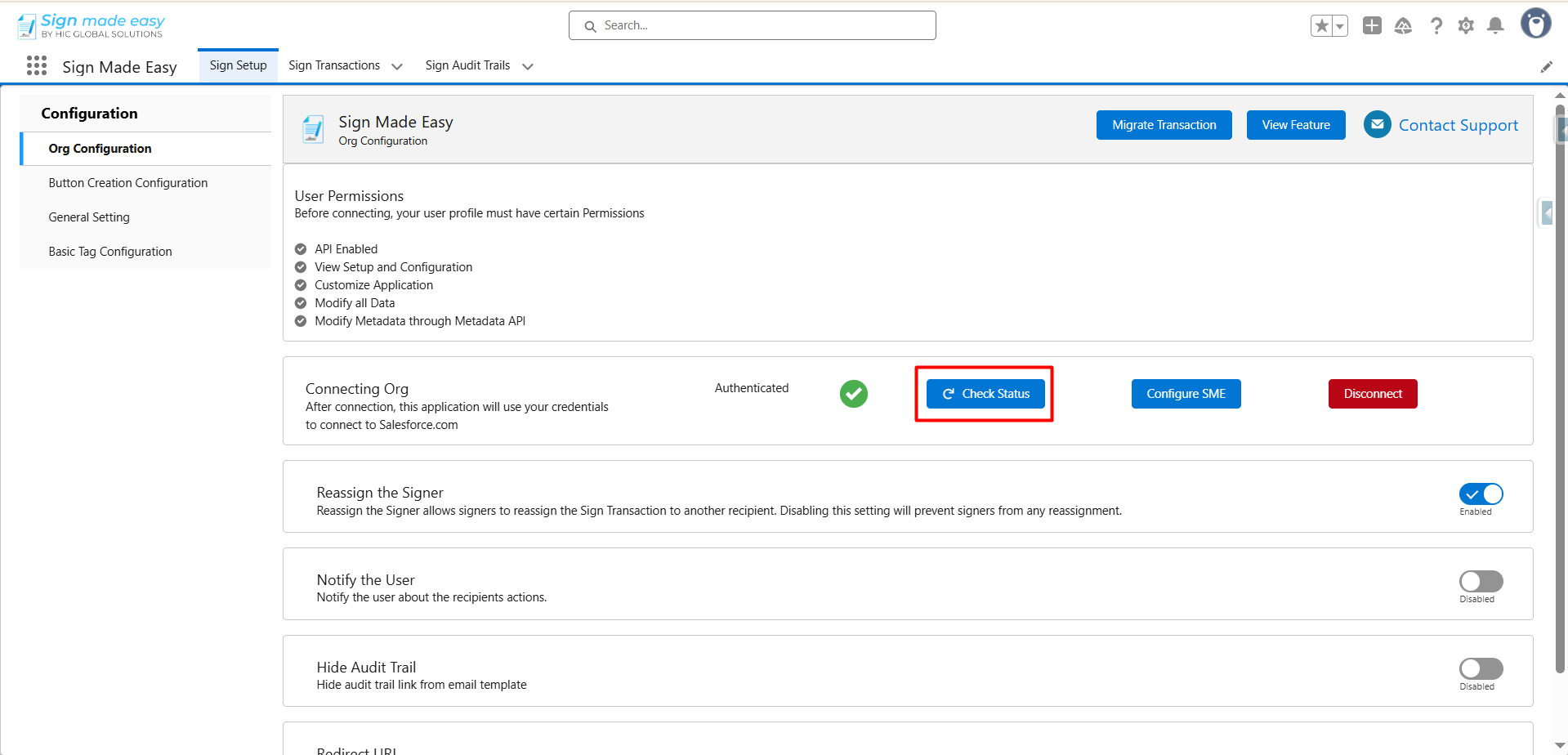Switch to the Sign Setup tab
This screenshot has height=755, width=1568.
[x=238, y=65]
